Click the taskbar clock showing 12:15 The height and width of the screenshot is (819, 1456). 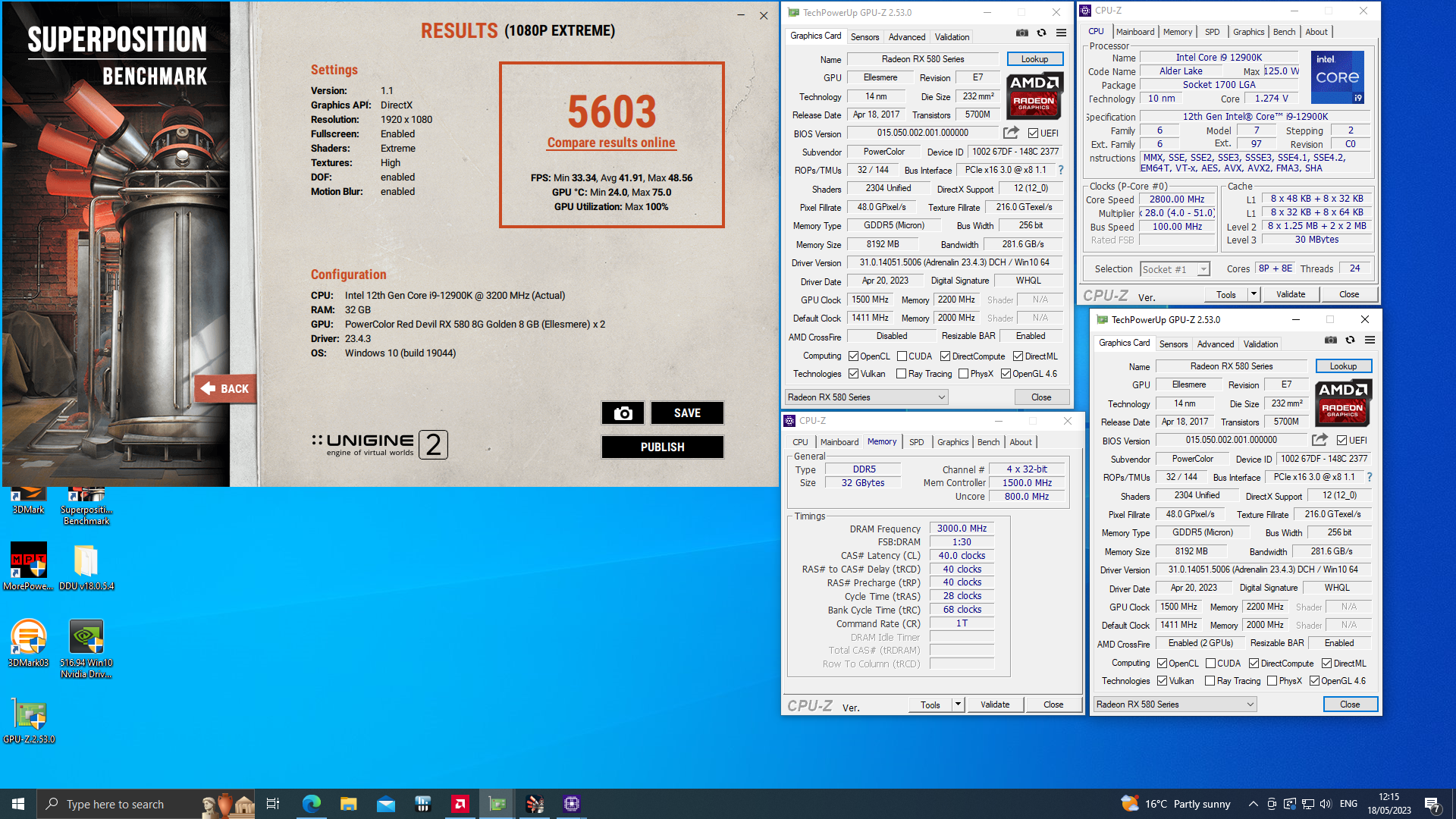coord(1389,804)
